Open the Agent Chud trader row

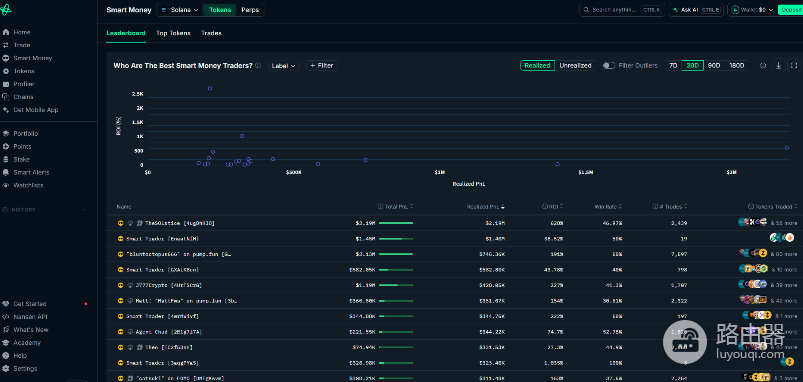pos(455,332)
